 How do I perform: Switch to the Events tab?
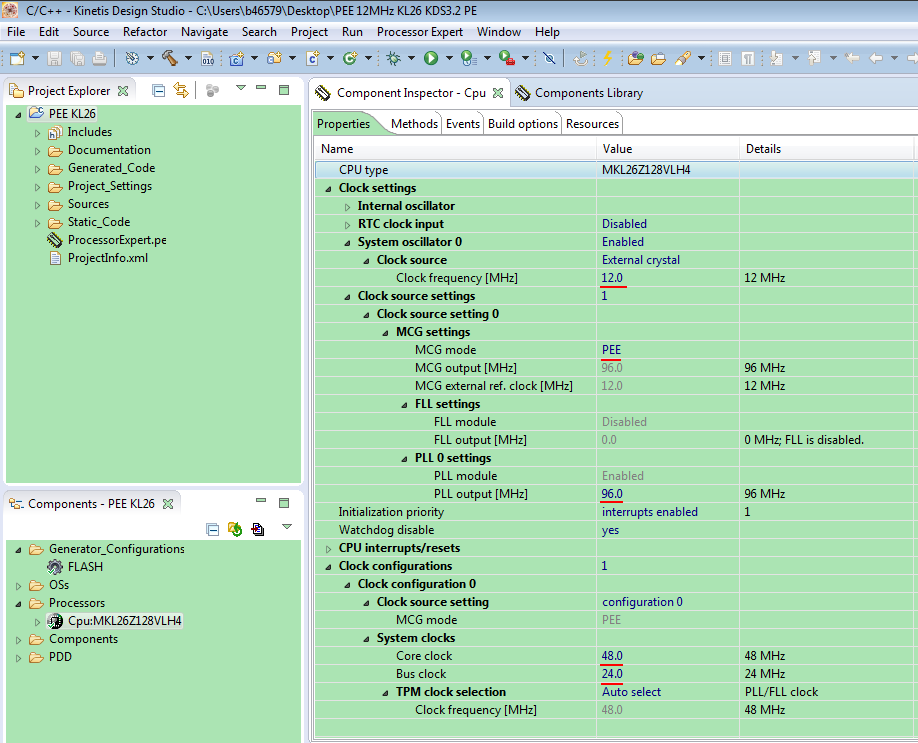point(463,124)
